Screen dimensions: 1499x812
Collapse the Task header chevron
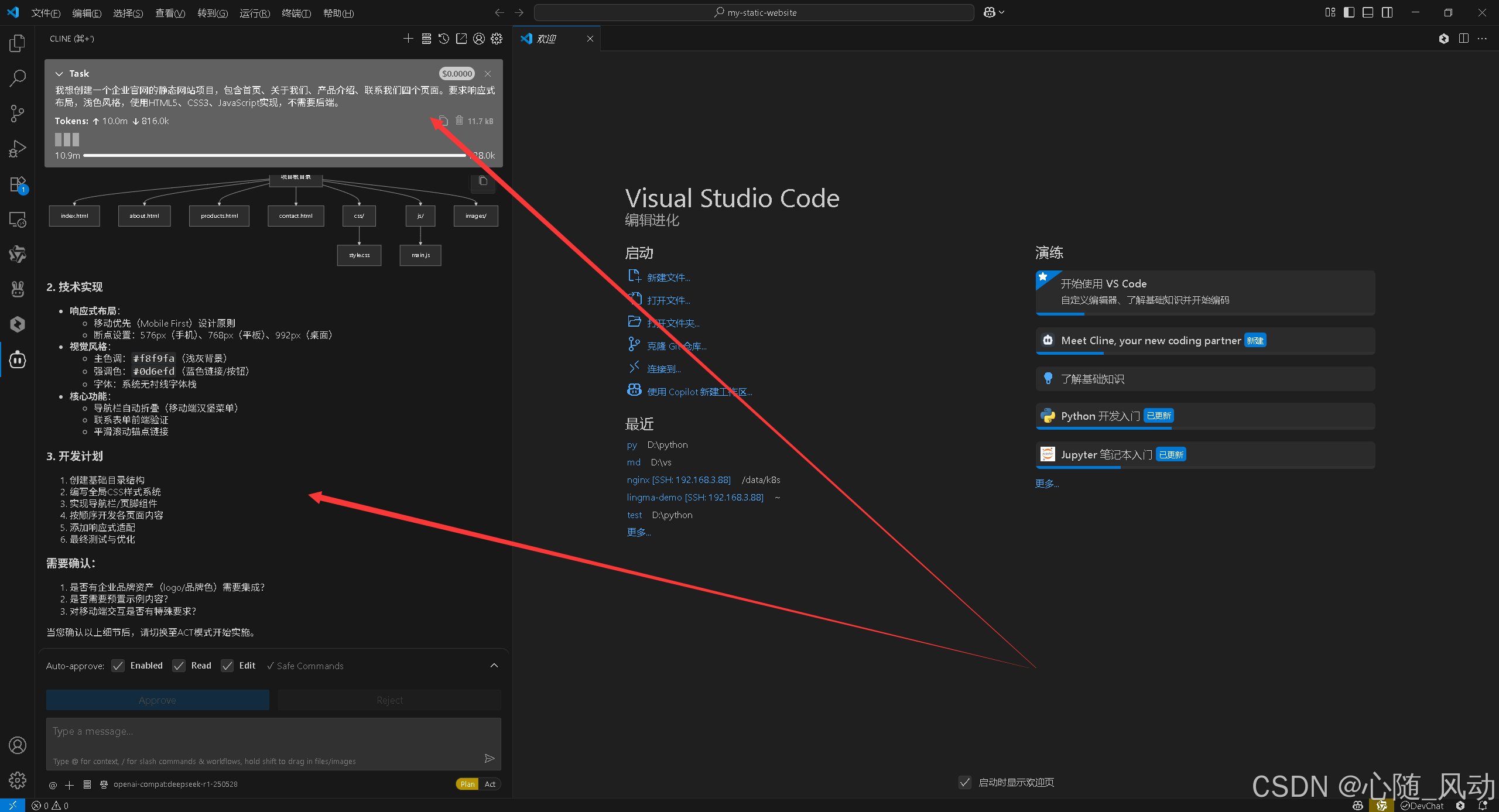[x=59, y=74]
